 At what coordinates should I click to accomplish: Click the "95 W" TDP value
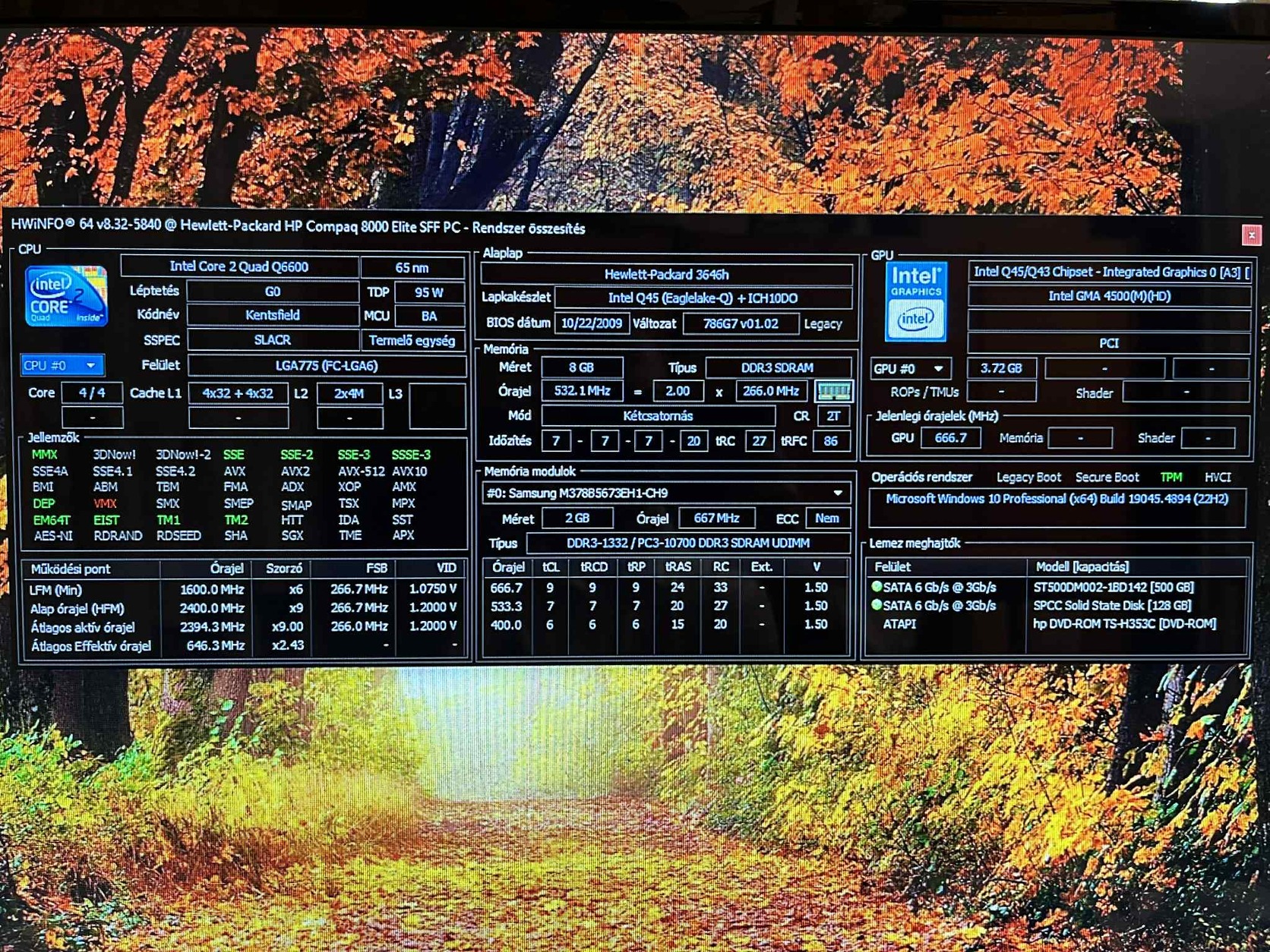(x=428, y=292)
